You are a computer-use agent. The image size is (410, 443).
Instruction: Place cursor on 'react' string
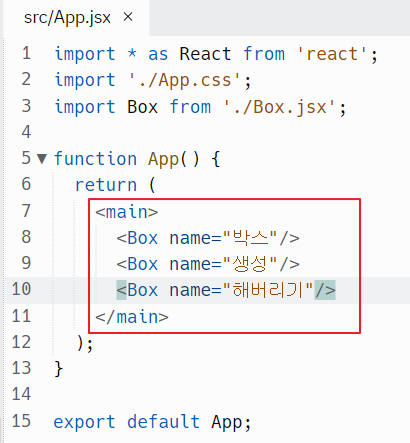pyautogui.click(x=332, y=54)
